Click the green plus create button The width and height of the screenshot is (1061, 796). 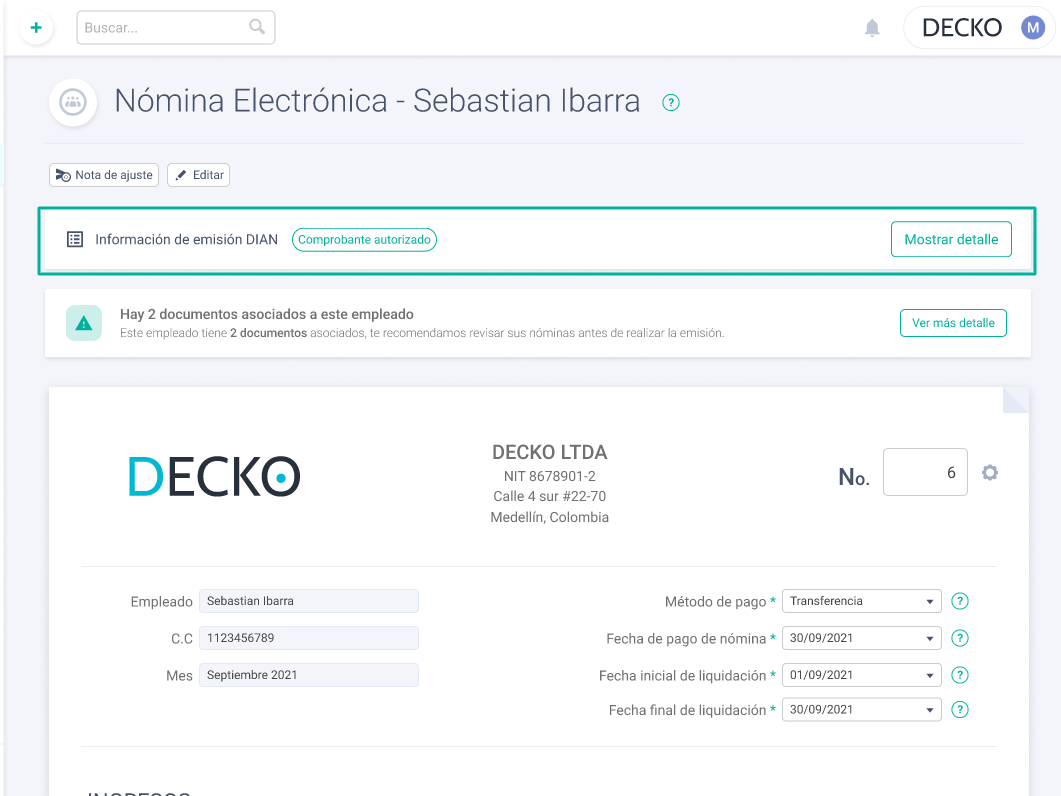click(36, 28)
